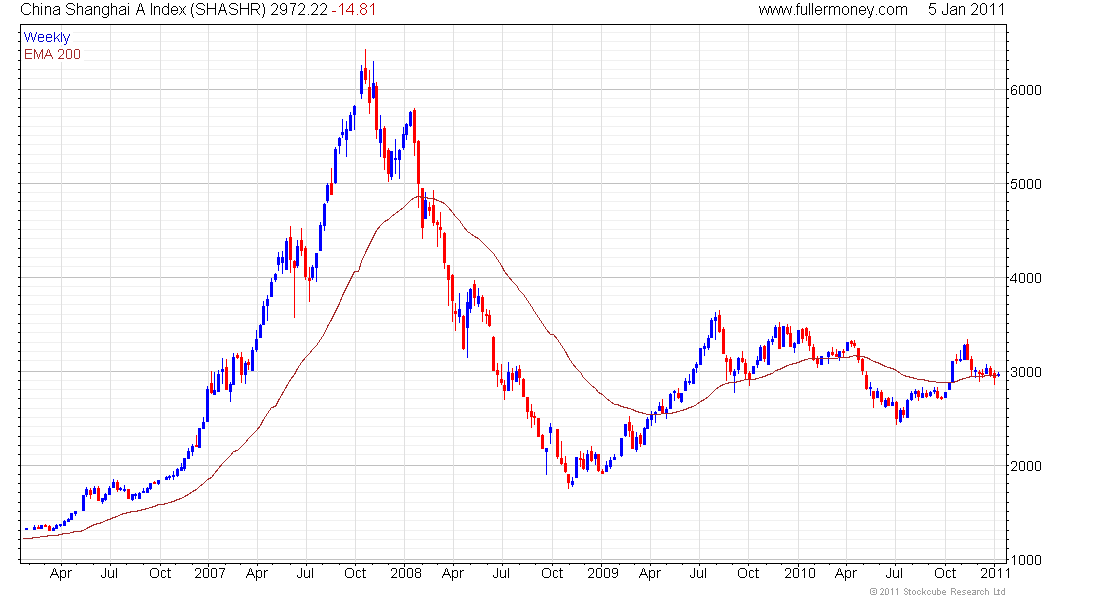This screenshot has width=1100, height=600.
Task: Click the Oct label just before 2007
Action: pyautogui.click(x=160, y=573)
